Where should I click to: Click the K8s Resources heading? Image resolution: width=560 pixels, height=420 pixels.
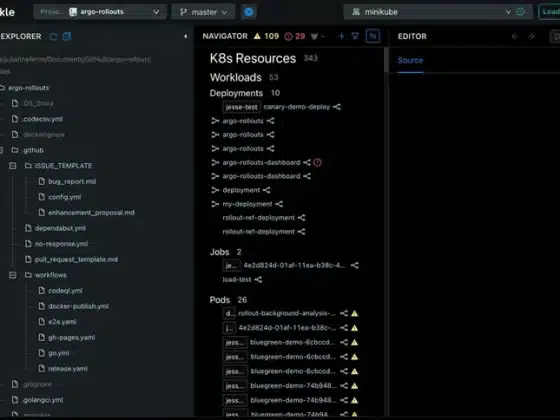pyautogui.click(x=253, y=58)
